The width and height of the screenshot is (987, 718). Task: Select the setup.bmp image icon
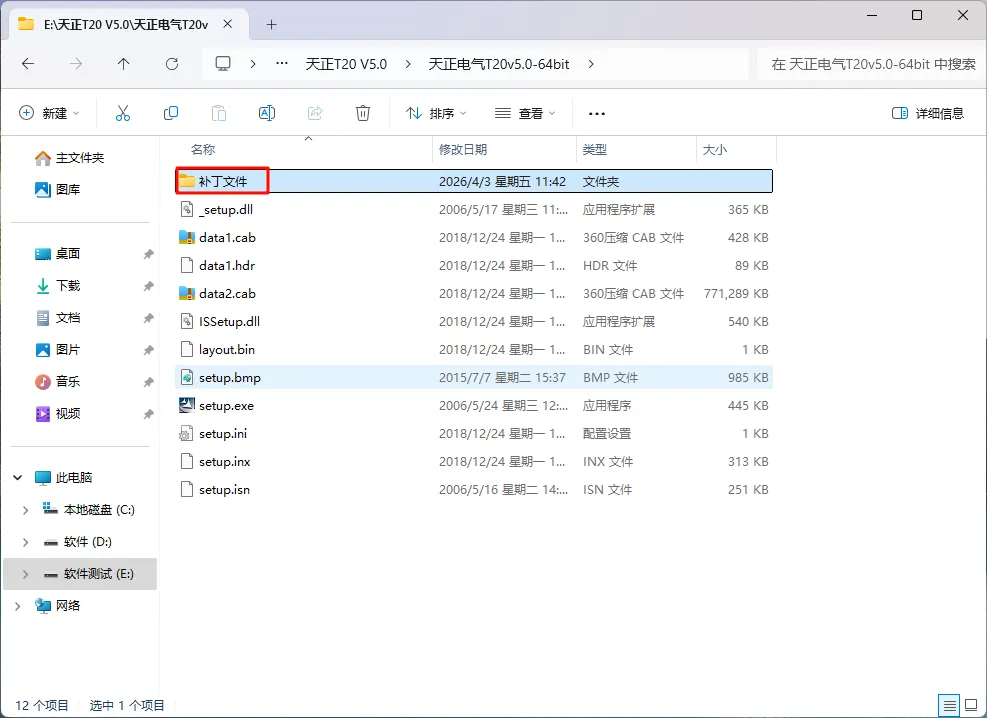click(187, 378)
